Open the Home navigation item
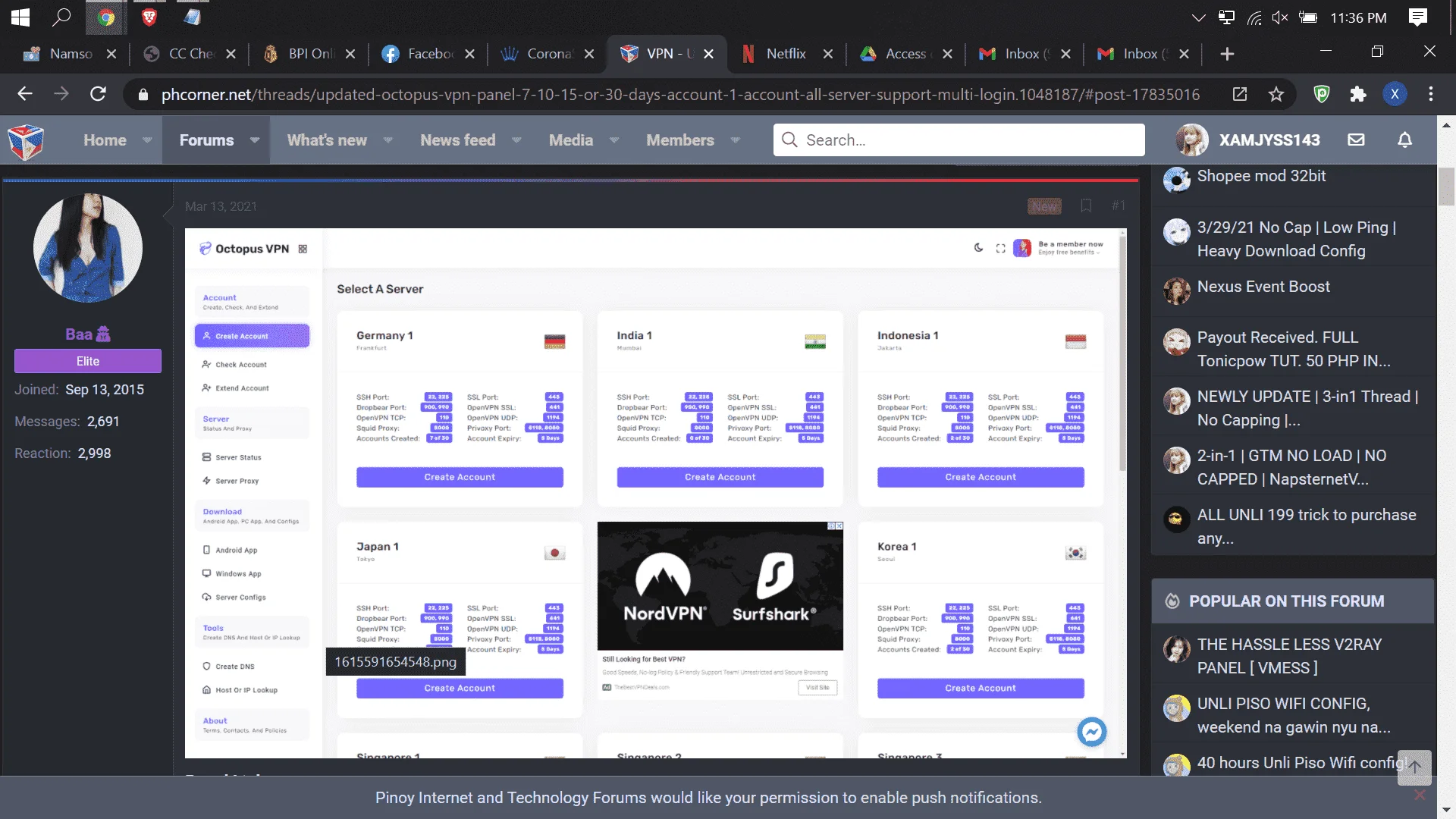This screenshot has height=819, width=1456. (x=105, y=140)
